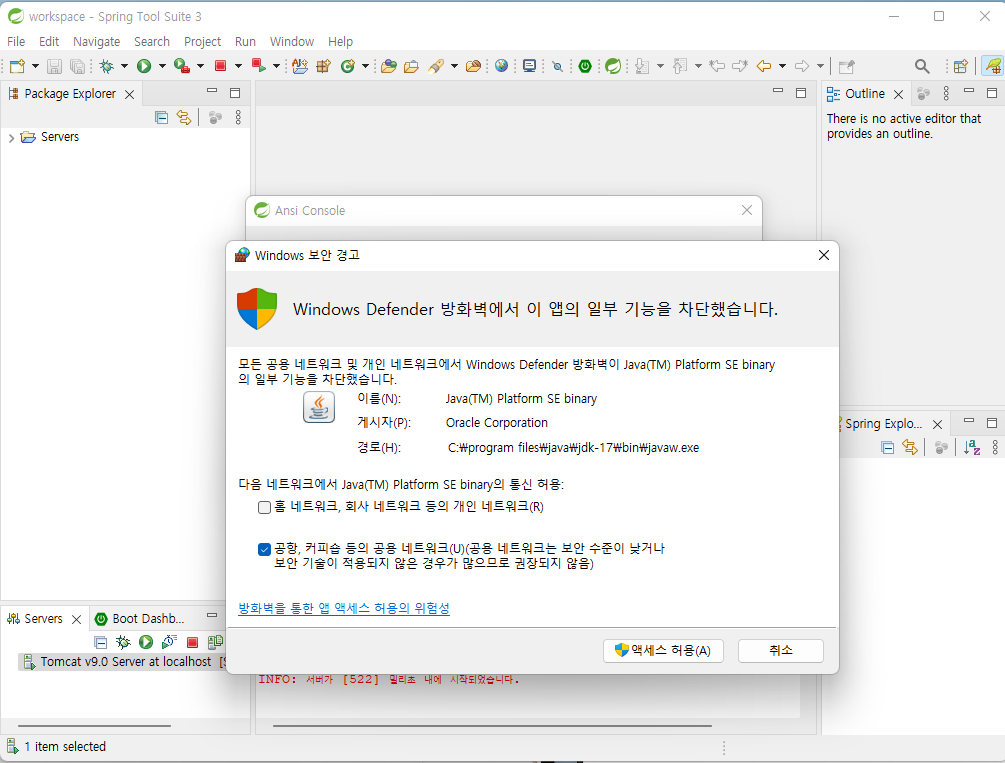Click the New Java Package toolbar icon

[324, 66]
